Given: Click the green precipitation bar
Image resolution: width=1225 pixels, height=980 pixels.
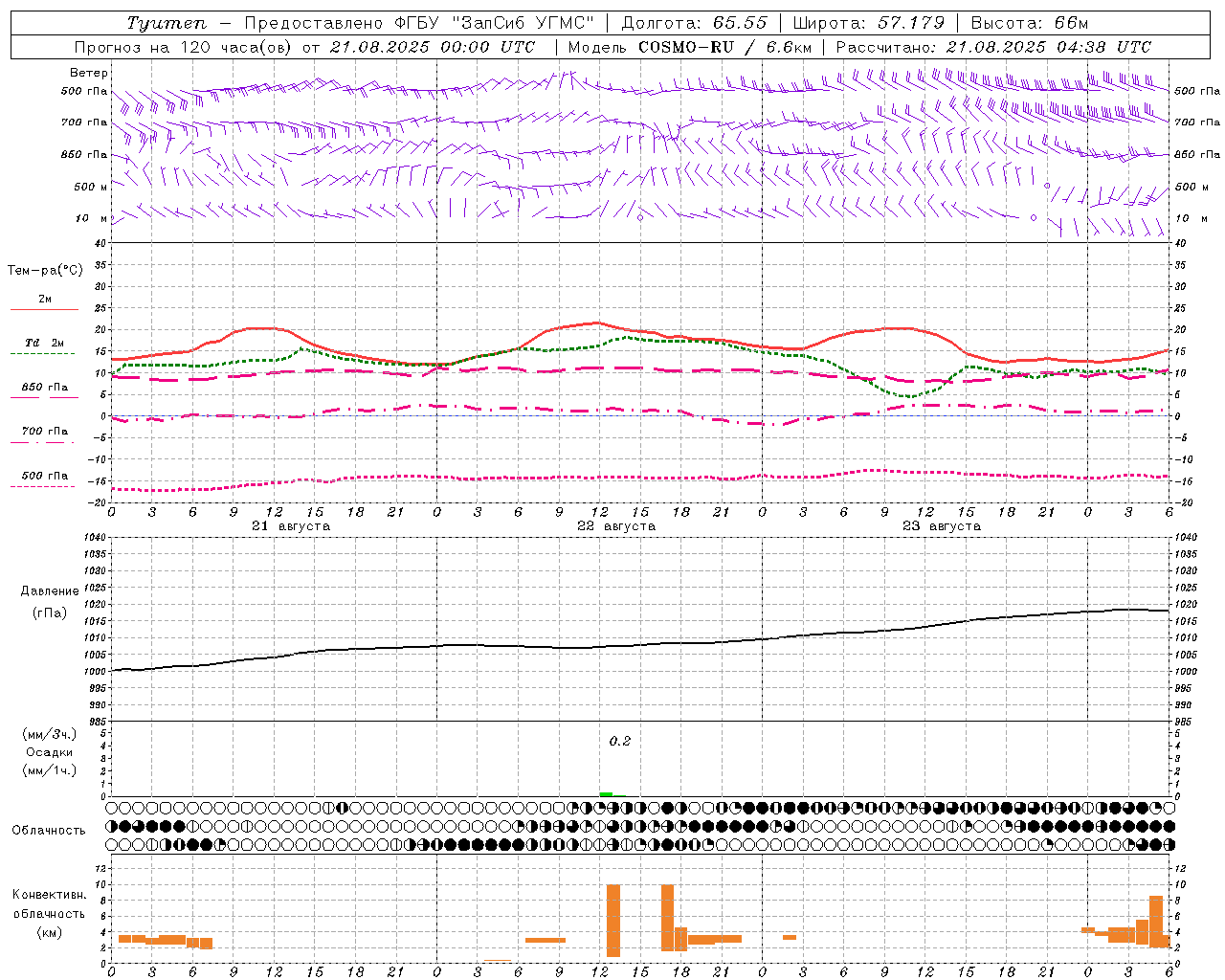Looking at the screenshot, I should pos(606,794).
